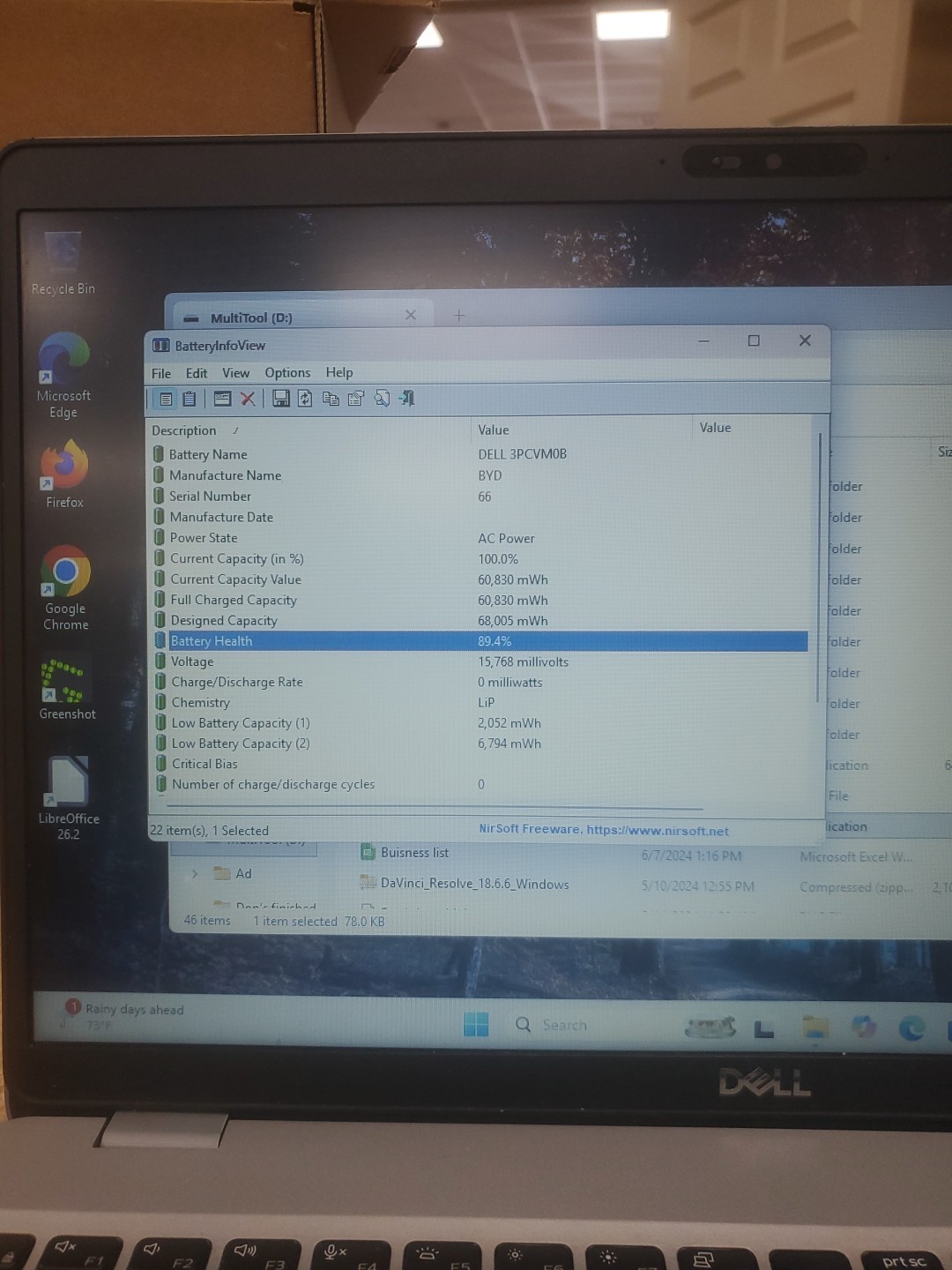This screenshot has height=1270, width=952.
Task: Select the Low Battery Capacity (2) row
Action: pyautogui.click(x=480, y=743)
